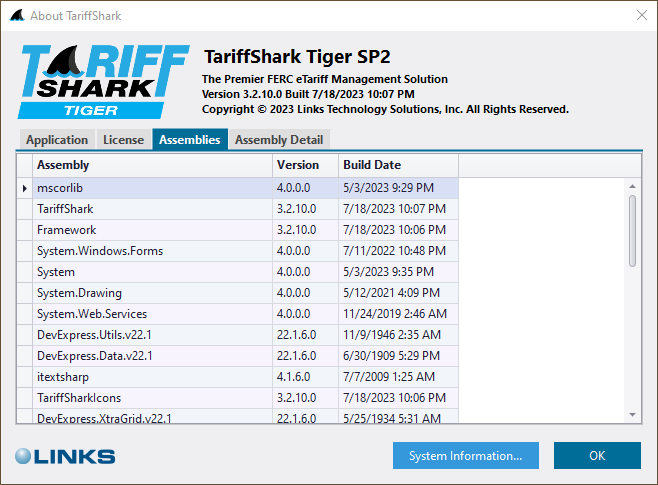Click the scrollbar up arrow
The image size is (658, 485).
point(632,186)
